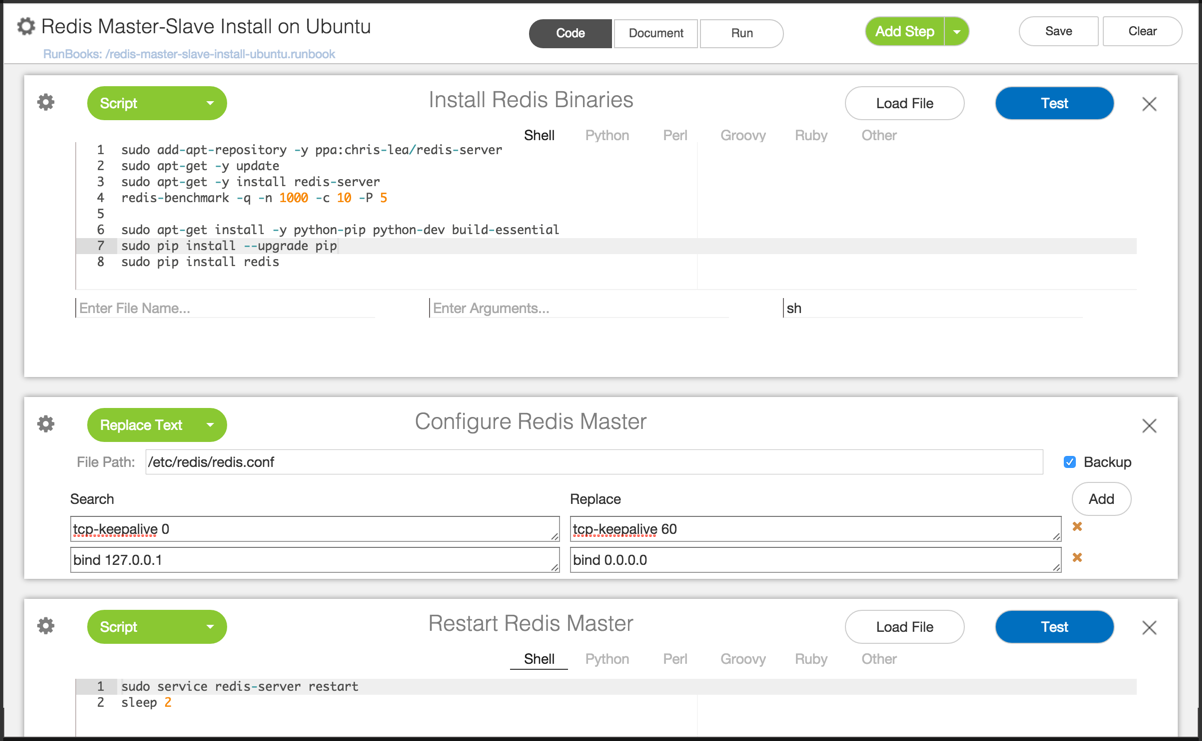Image resolution: width=1202 pixels, height=741 pixels.
Task: Click Save button in the header
Action: click(x=1058, y=31)
